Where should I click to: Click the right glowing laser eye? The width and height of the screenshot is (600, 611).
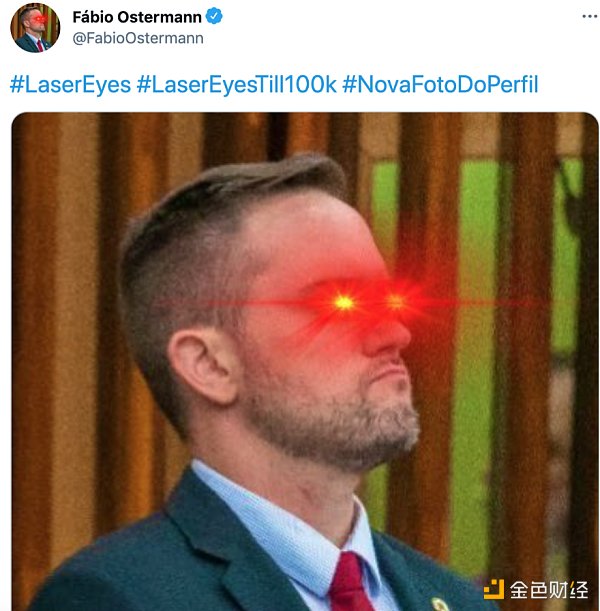pyautogui.click(x=396, y=302)
